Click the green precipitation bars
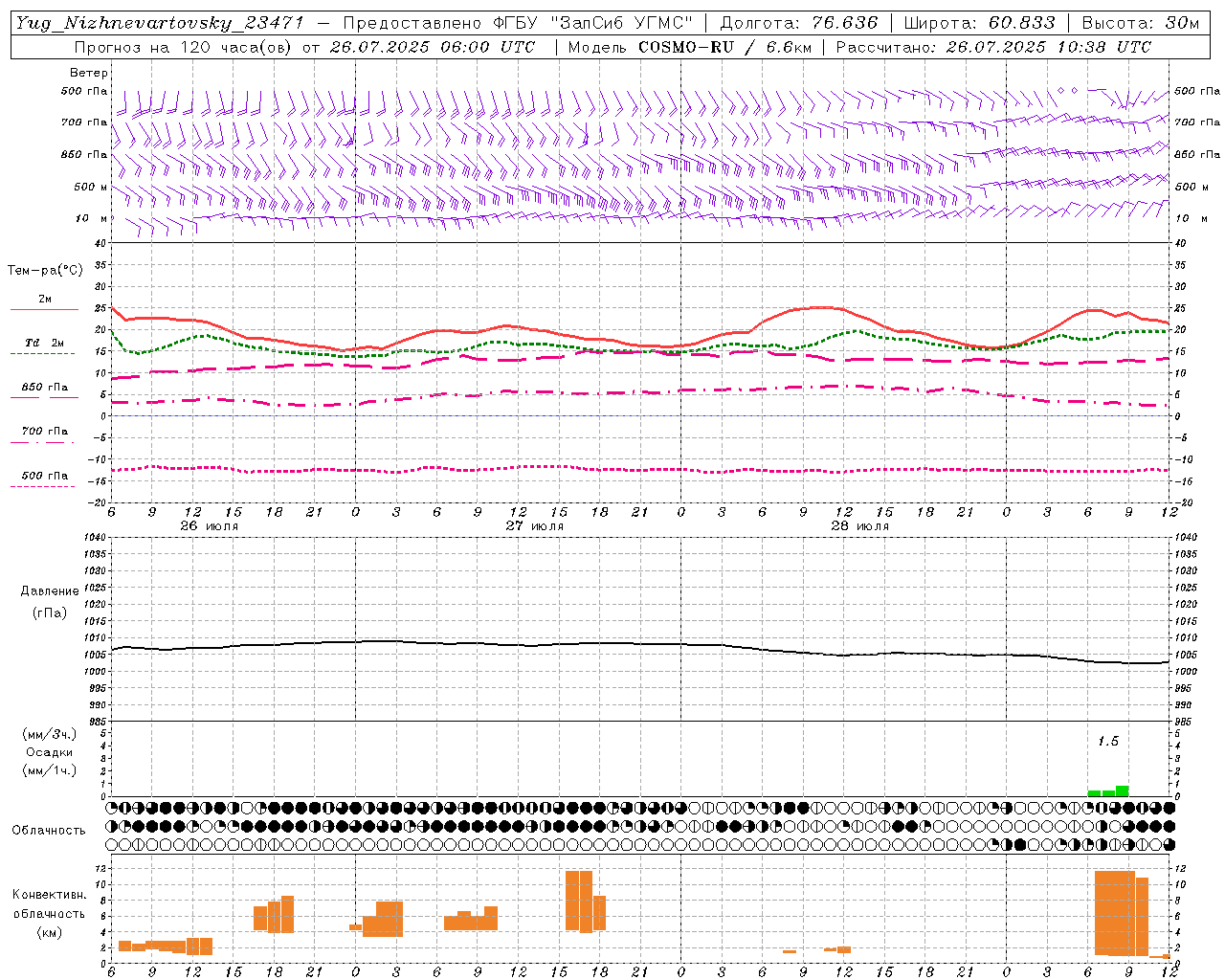1225x980 pixels. point(1108,791)
